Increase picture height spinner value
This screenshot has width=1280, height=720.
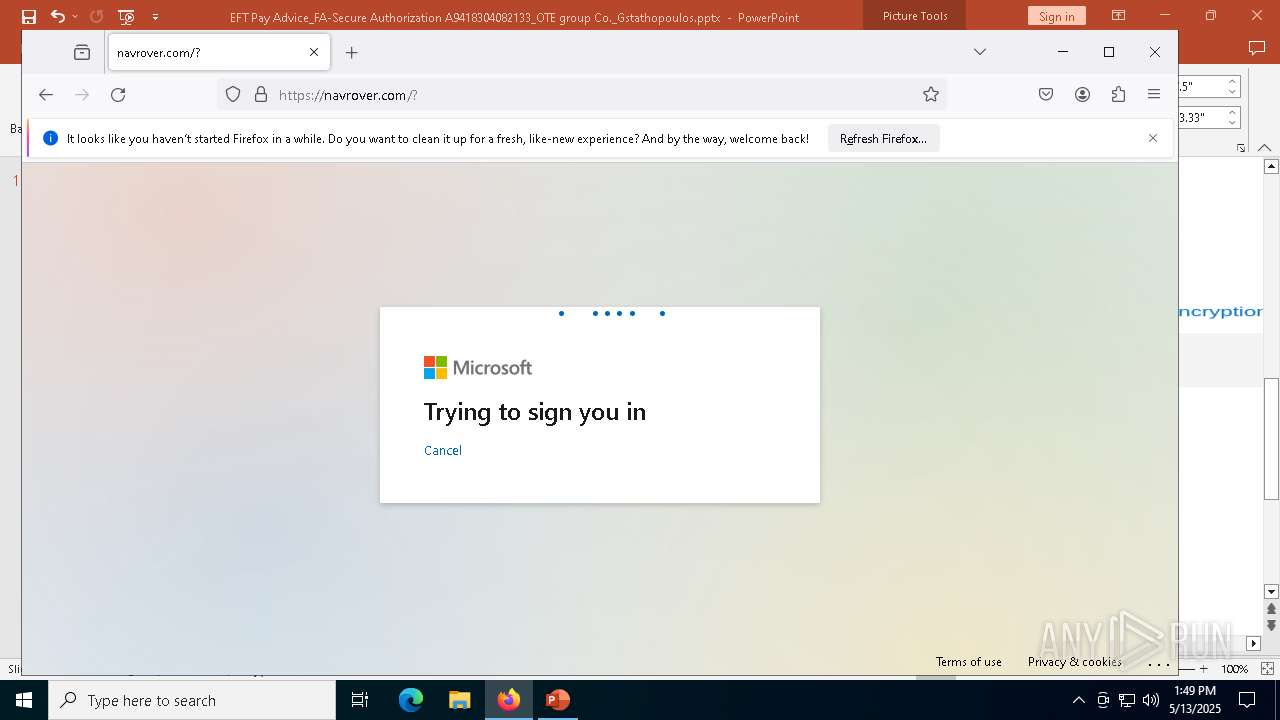pos(1233,81)
